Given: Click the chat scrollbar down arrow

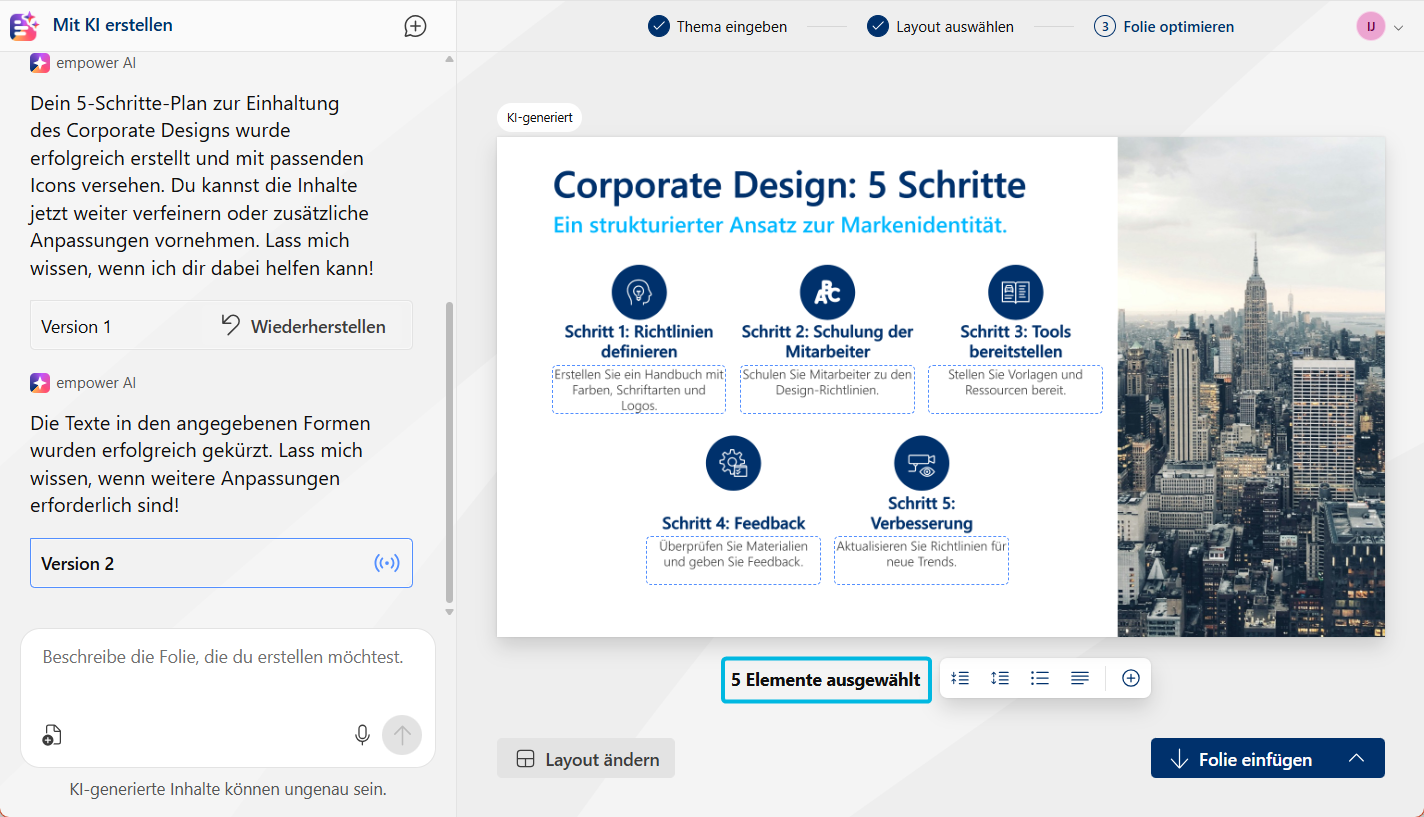Looking at the screenshot, I should 448,611.
